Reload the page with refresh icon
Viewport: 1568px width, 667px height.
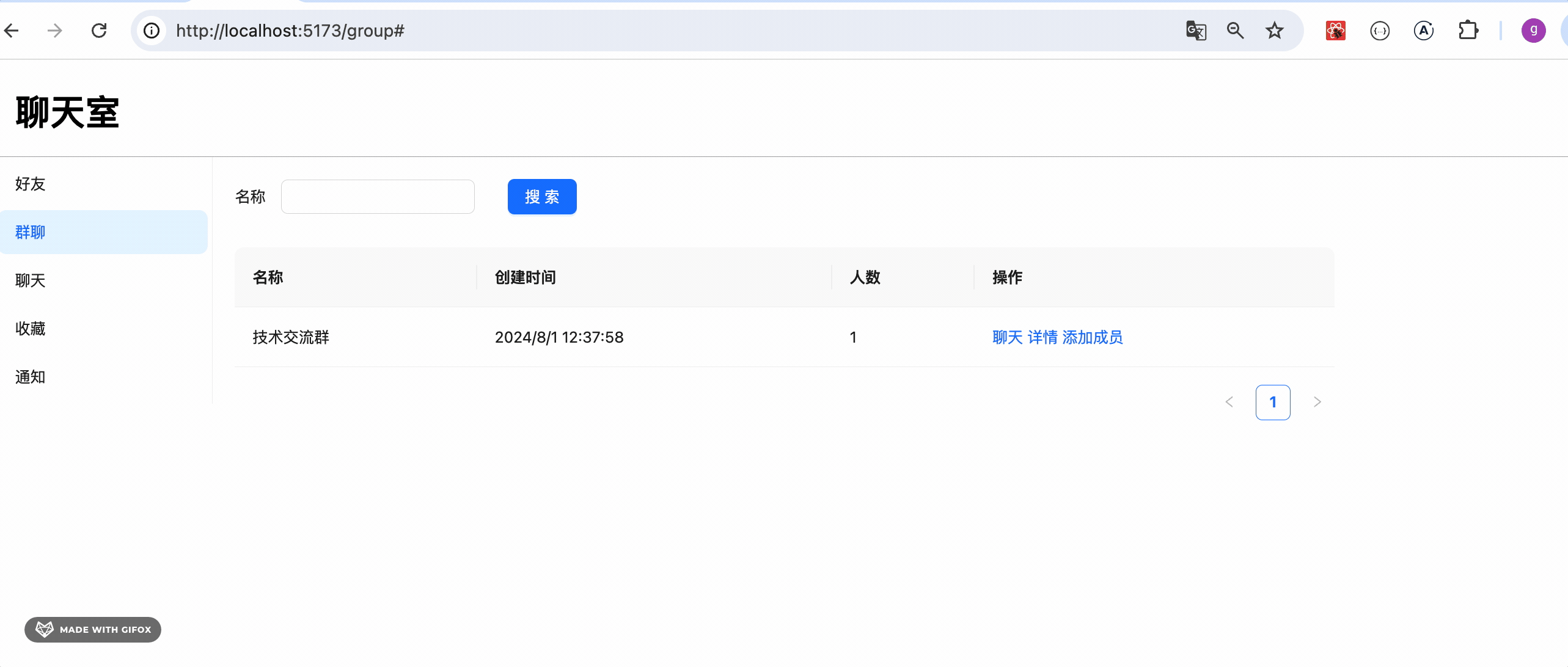99,31
